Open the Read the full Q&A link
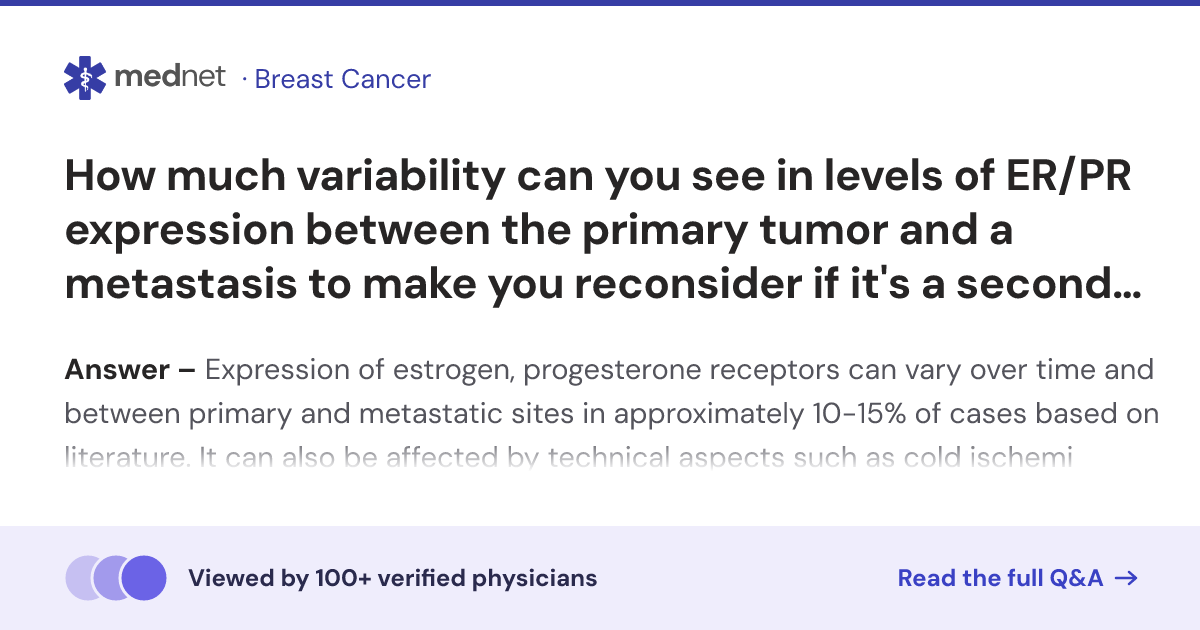Viewport: 1200px width, 630px height. 1017,578
